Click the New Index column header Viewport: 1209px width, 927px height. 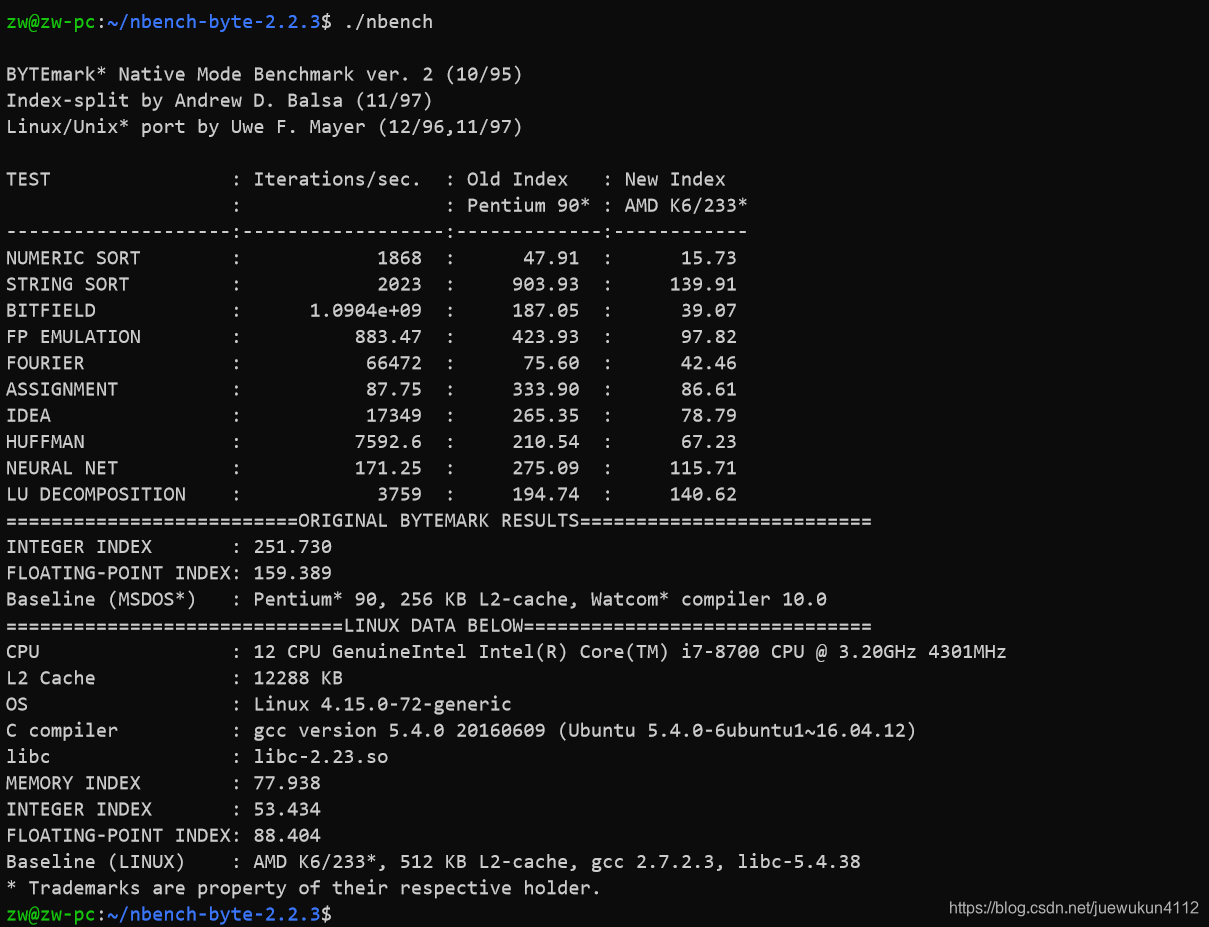pos(675,180)
